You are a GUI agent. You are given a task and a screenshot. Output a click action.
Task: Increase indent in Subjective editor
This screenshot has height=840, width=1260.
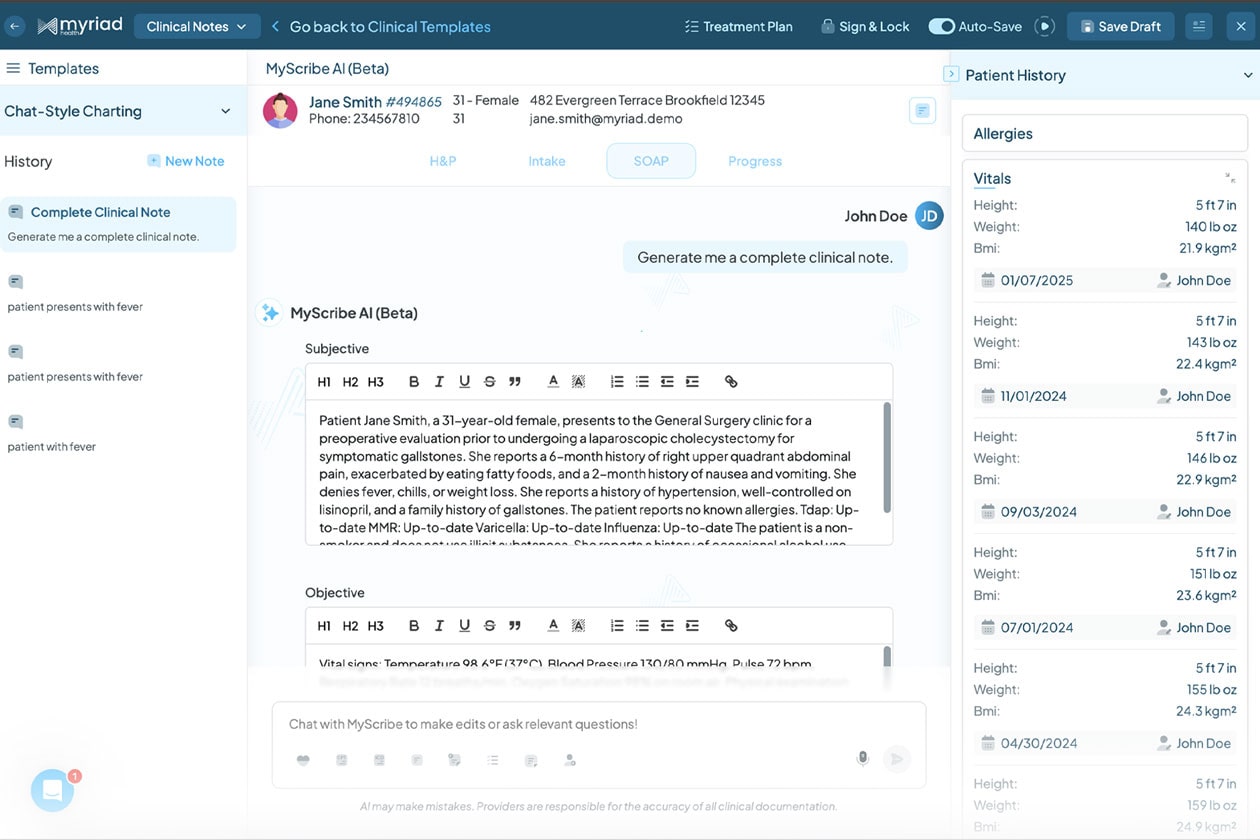tap(692, 382)
